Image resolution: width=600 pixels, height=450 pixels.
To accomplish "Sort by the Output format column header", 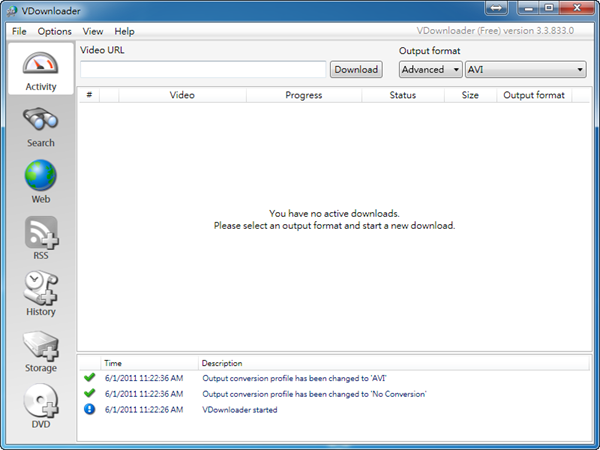I will [534, 95].
